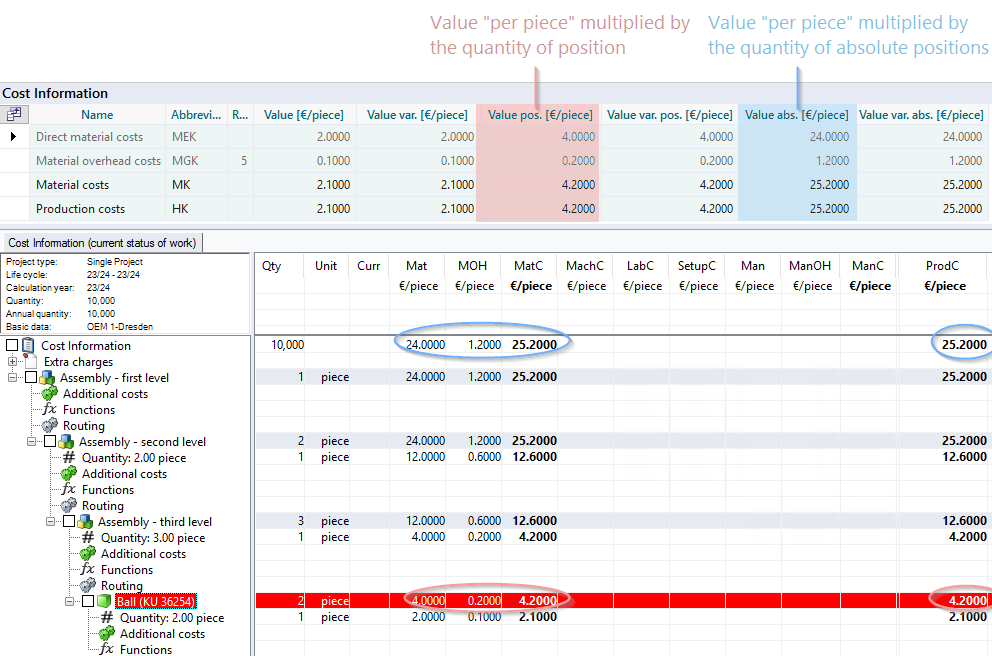Expand the Extra charges tree node
This screenshot has width=992, height=656.
(12, 362)
